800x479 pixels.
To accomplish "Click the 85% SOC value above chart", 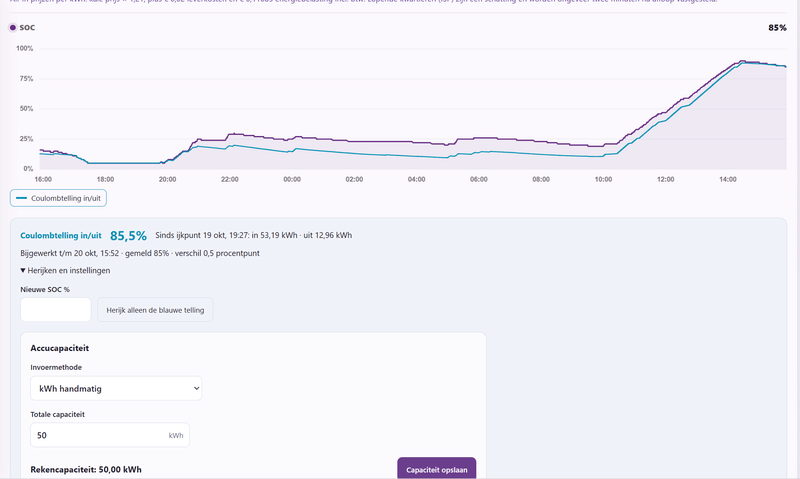I will [x=777, y=28].
